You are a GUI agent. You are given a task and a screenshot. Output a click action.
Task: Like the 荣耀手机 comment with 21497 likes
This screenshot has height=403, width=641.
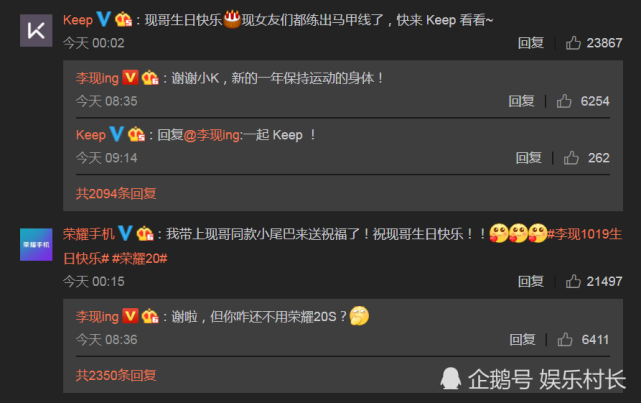pos(573,281)
